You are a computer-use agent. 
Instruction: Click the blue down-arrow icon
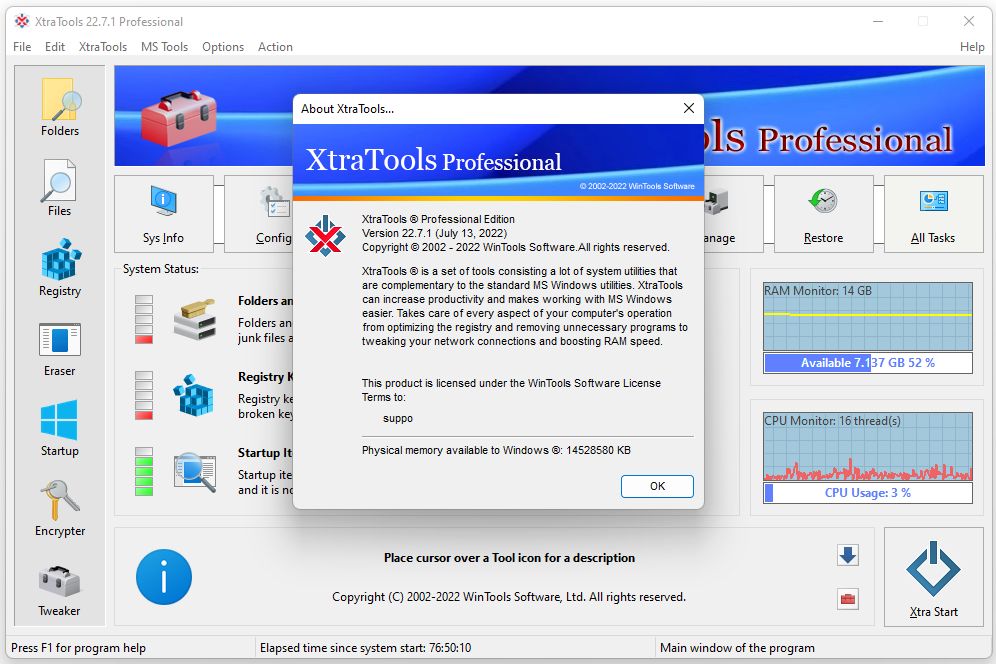(848, 555)
